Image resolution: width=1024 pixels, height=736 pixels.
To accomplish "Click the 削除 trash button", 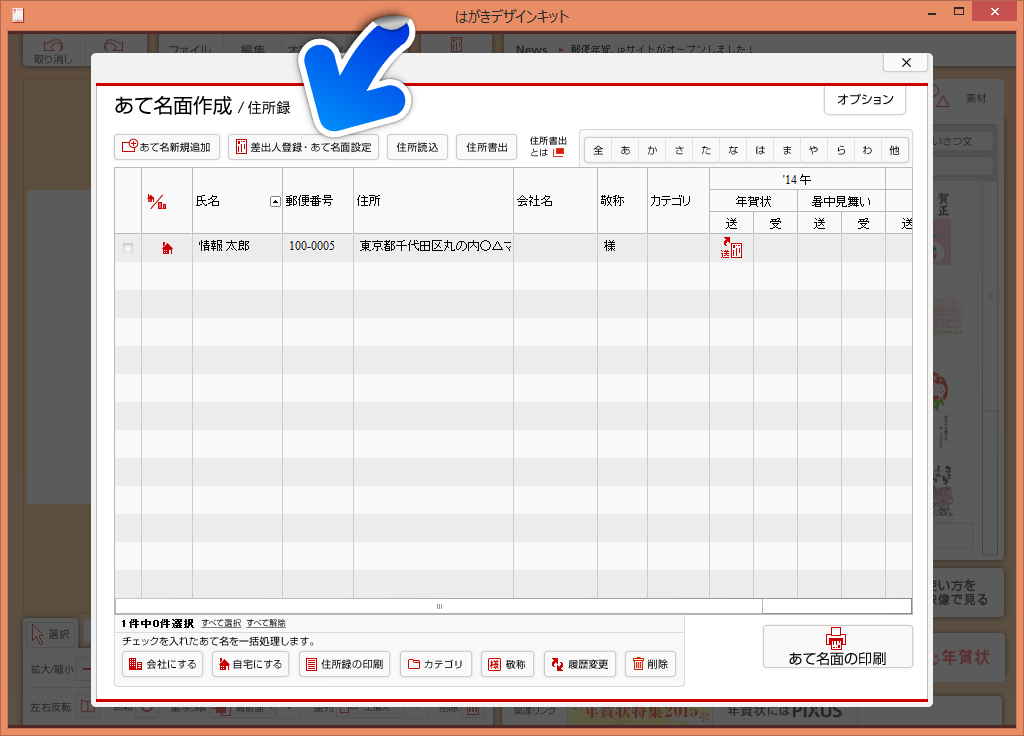I will 650,664.
